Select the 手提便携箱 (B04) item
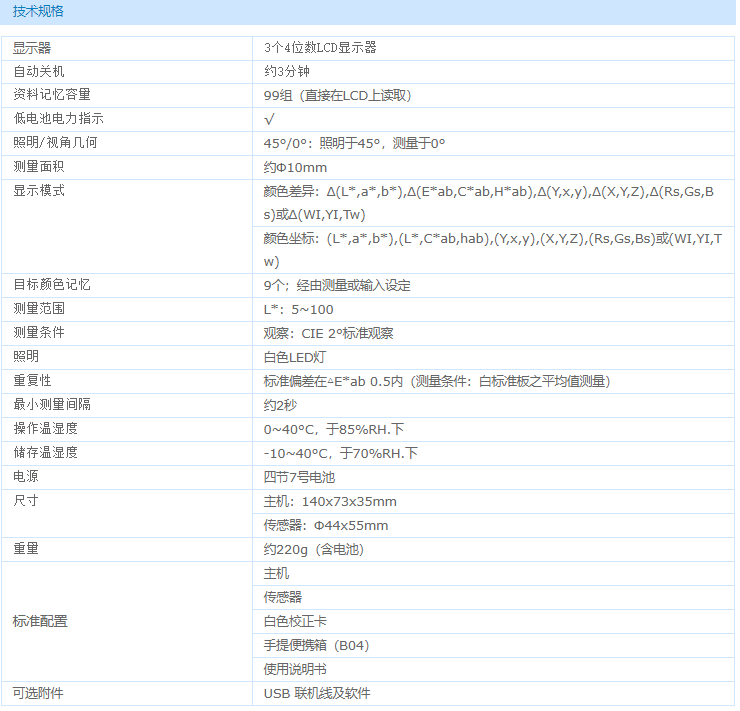Image resolution: width=740 pixels, height=711 pixels. [x=316, y=646]
